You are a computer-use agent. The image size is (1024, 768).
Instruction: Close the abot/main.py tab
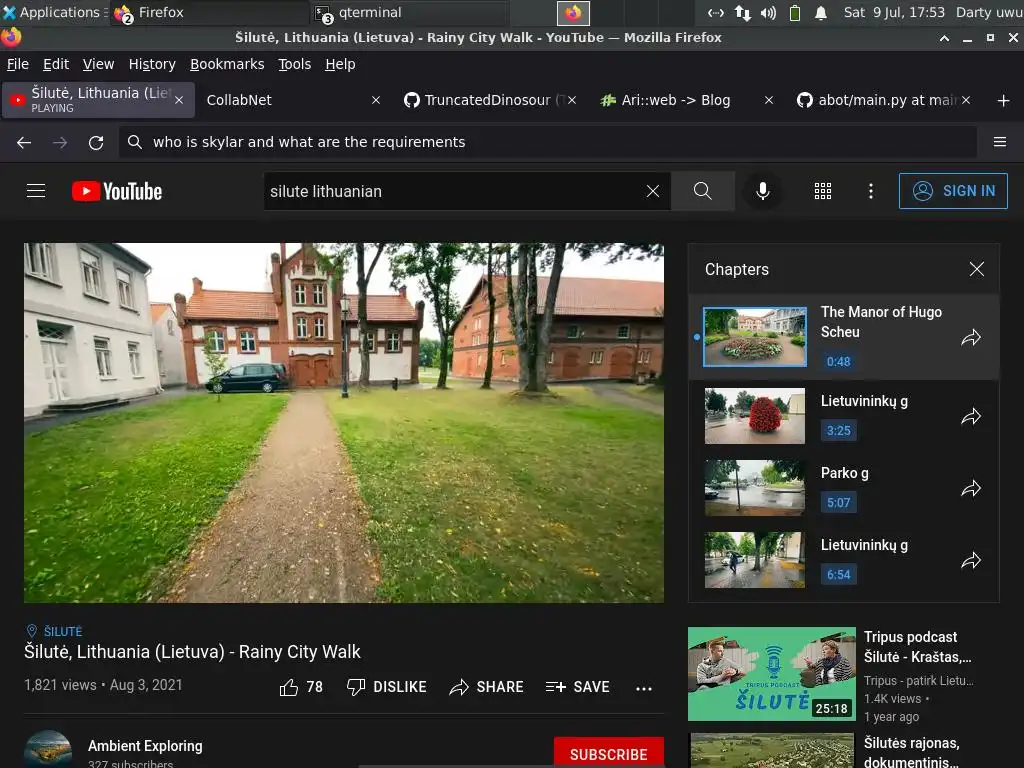[x=966, y=100]
